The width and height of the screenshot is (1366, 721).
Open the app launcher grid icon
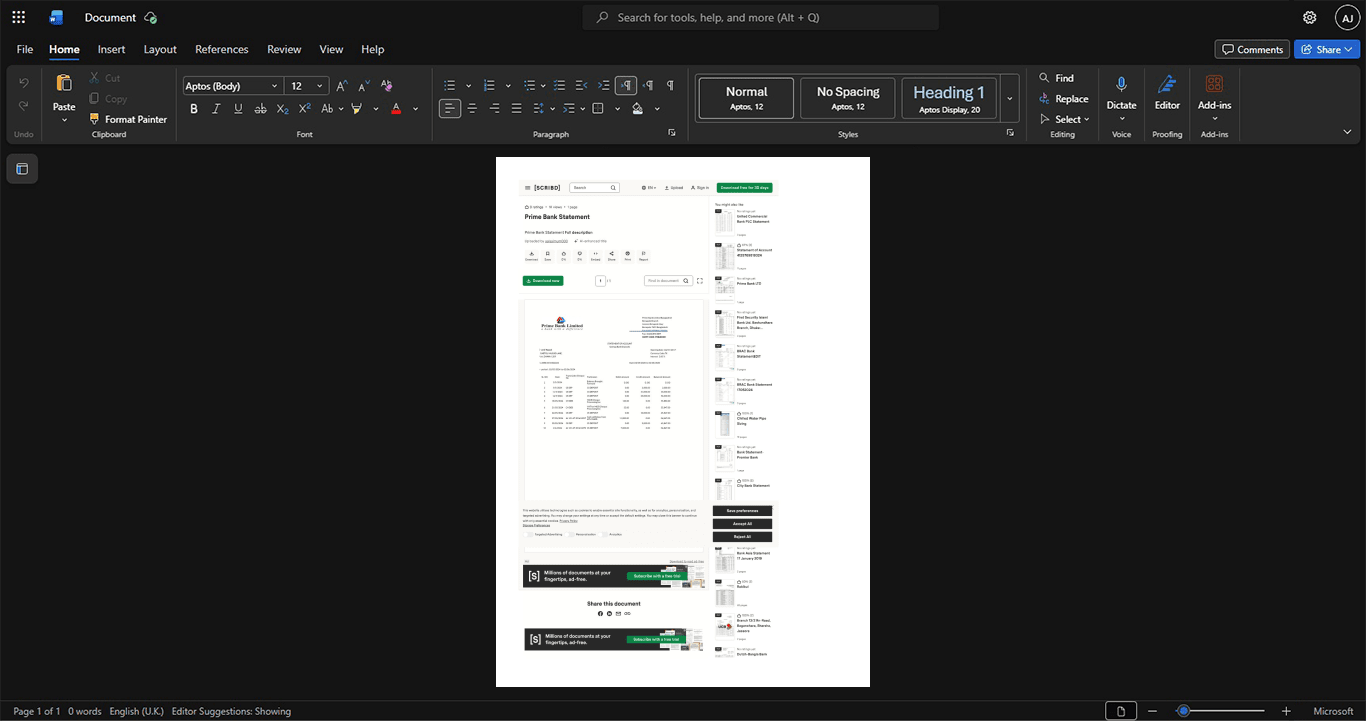pos(18,17)
